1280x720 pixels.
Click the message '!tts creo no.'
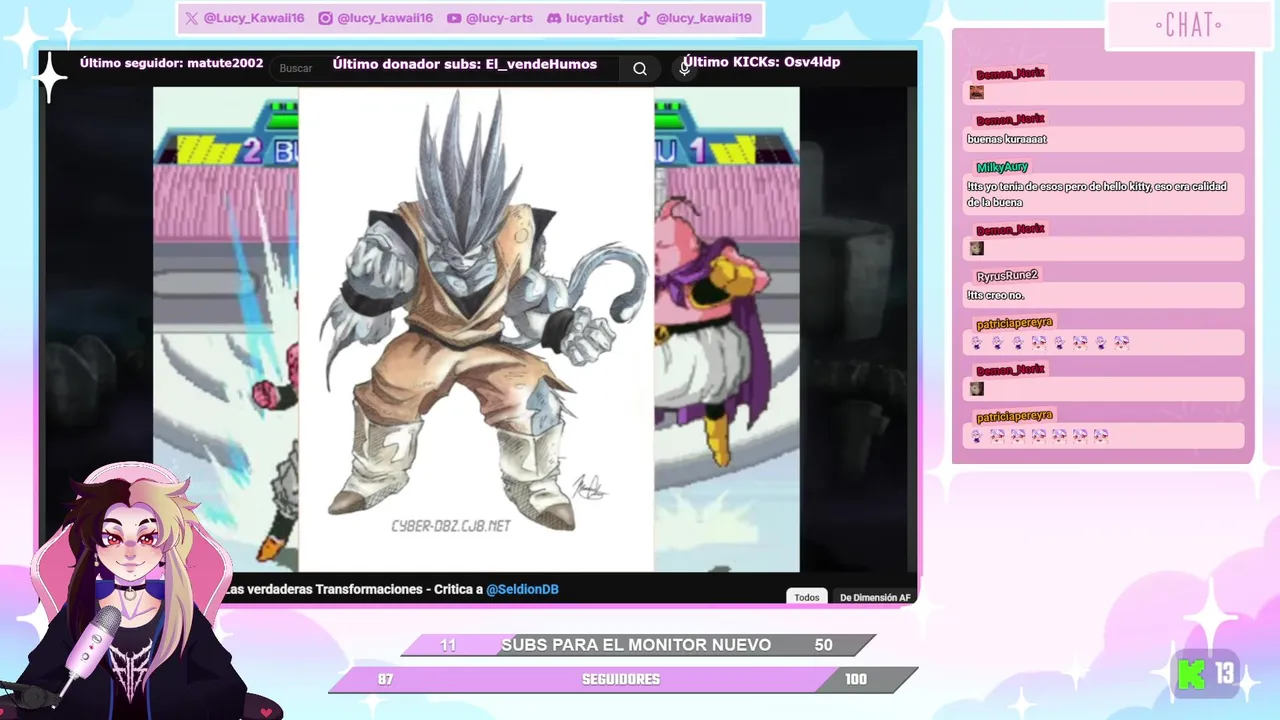click(x=996, y=295)
